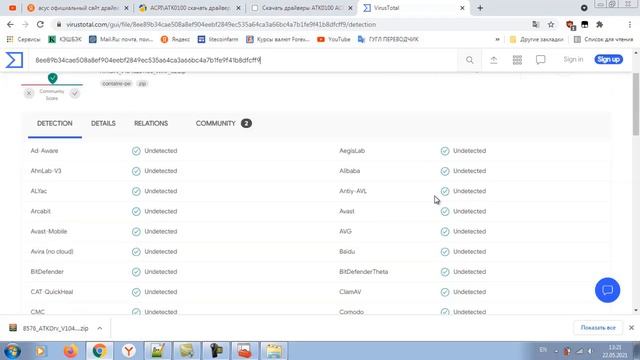Vote malicious with community X icon

pyautogui.click(x=29, y=93)
